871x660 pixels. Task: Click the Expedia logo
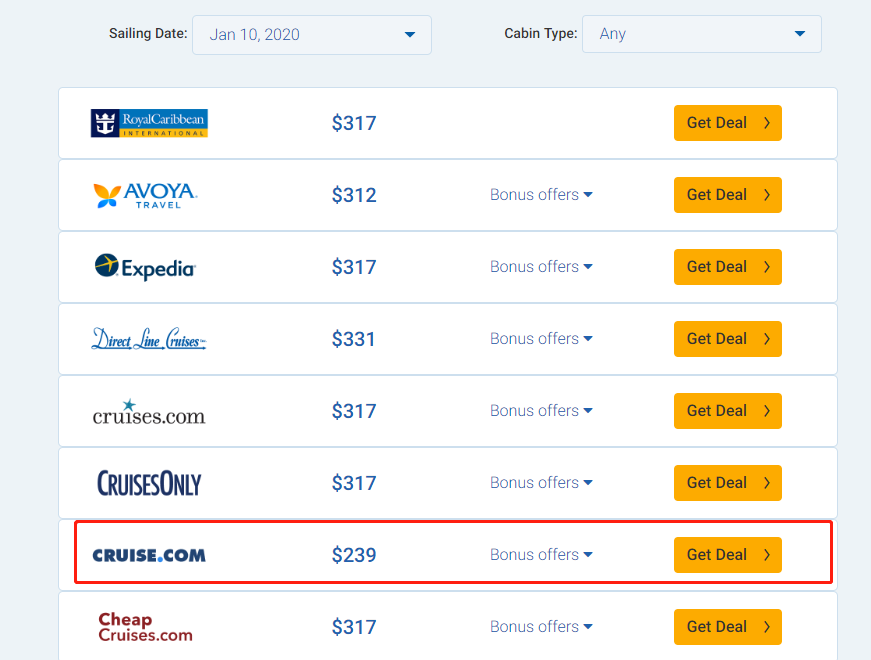click(x=145, y=267)
